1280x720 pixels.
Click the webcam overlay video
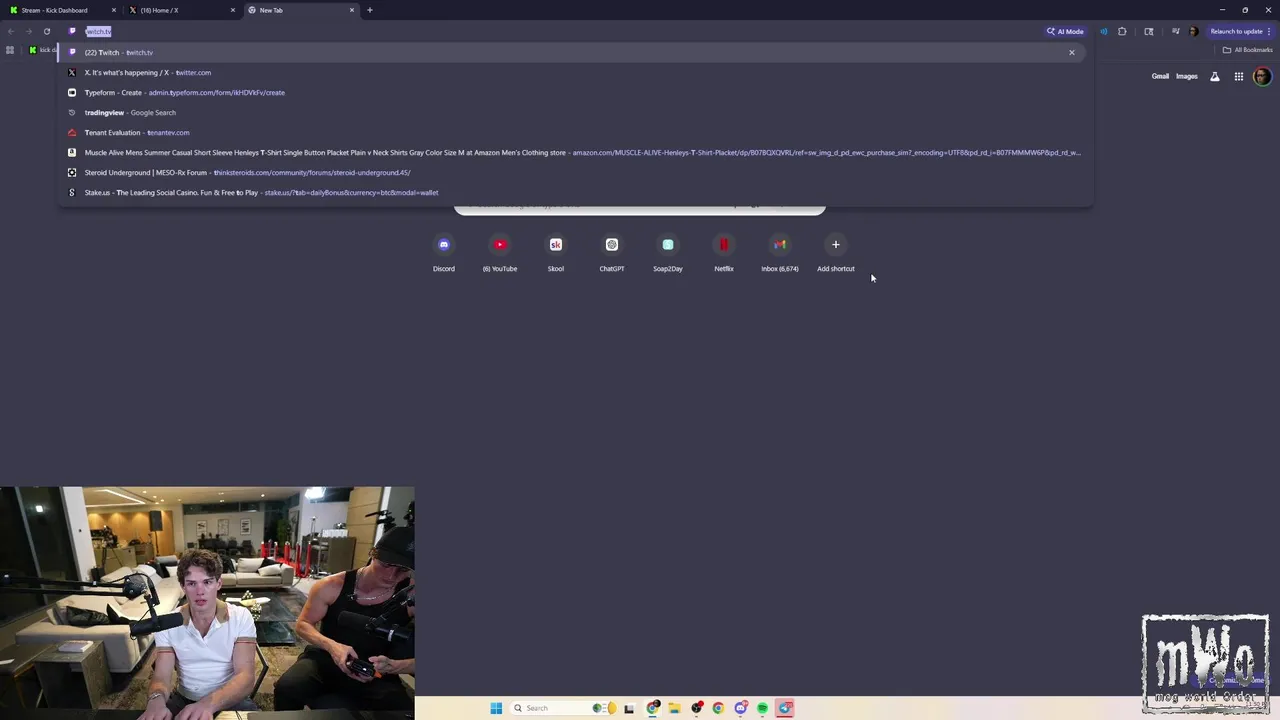[x=207, y=603]
